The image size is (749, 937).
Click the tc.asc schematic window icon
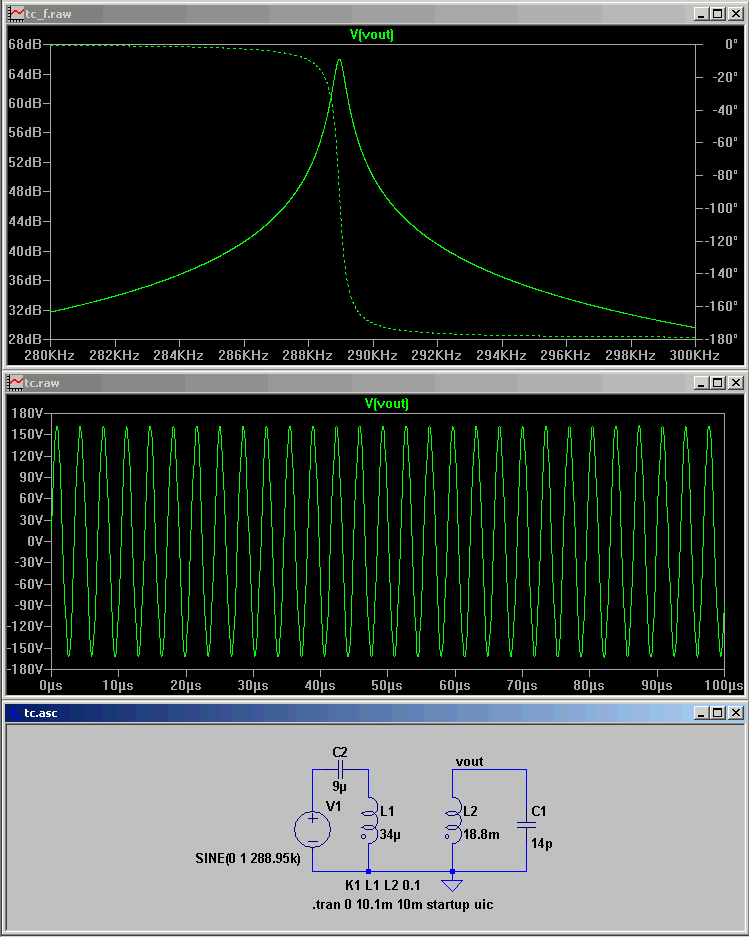click(14, 713)
